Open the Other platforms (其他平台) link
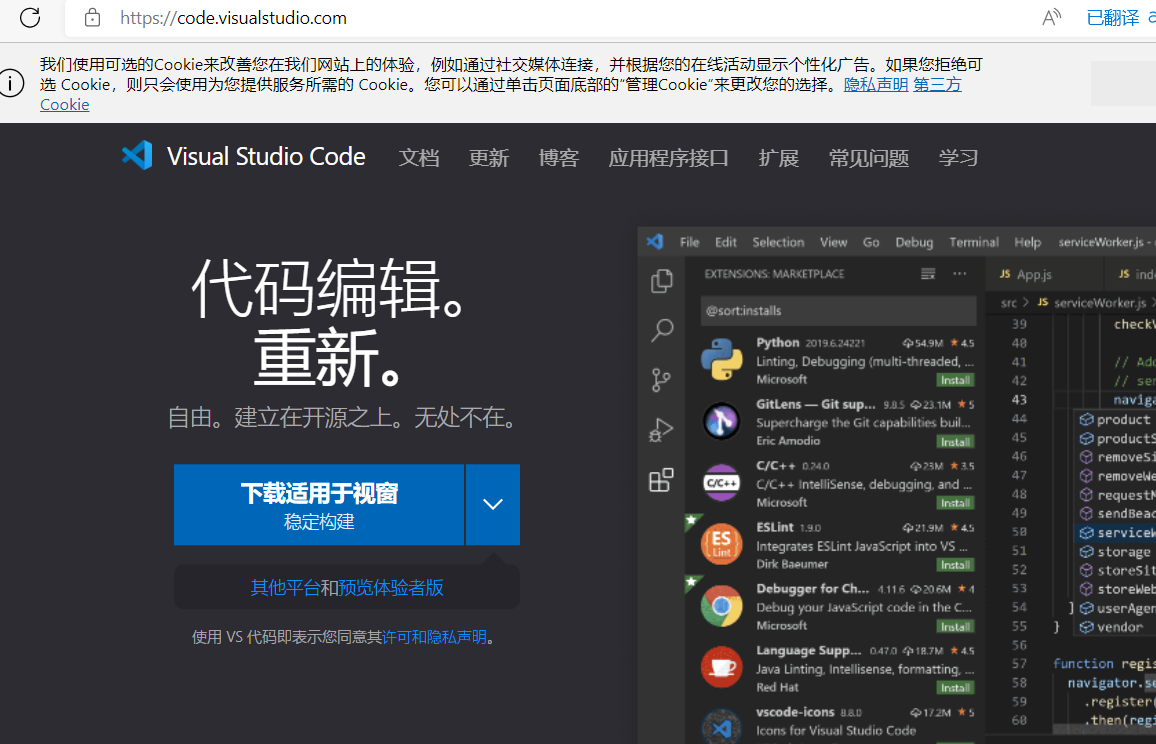This screenshot has width=1156, height=744. (x=285, y=588)
